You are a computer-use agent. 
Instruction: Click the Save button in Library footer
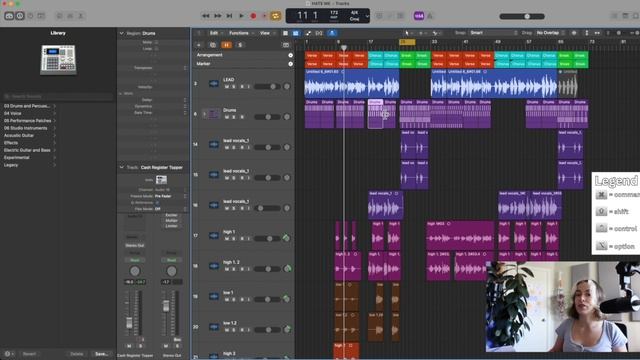[101, 354]
